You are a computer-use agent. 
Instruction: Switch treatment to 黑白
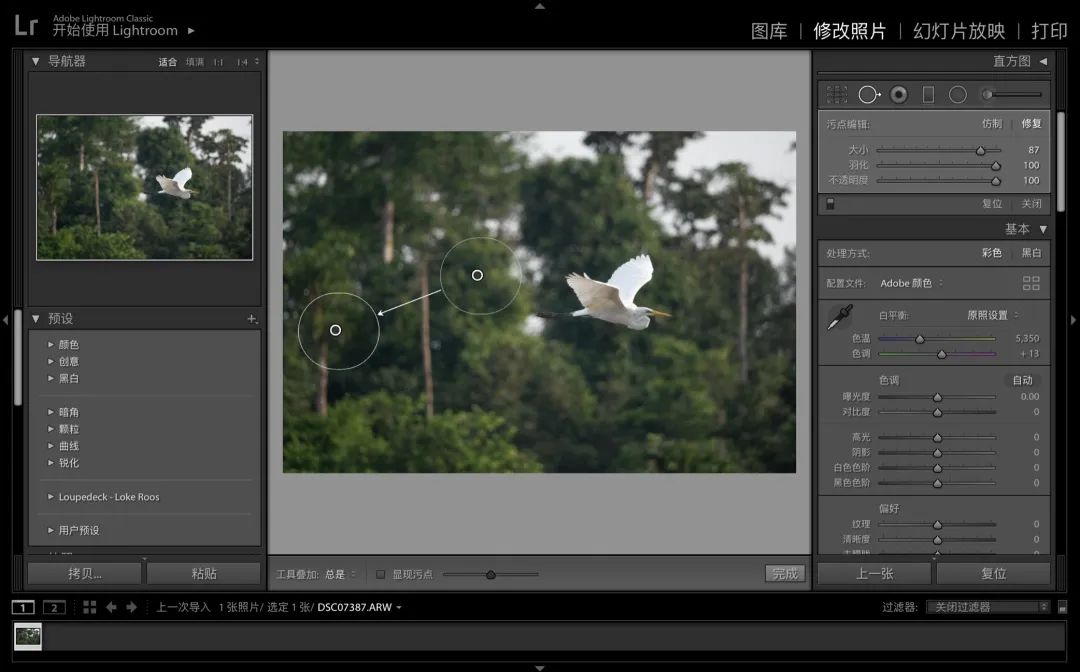pyautogui.click(x=1031, y=253)
